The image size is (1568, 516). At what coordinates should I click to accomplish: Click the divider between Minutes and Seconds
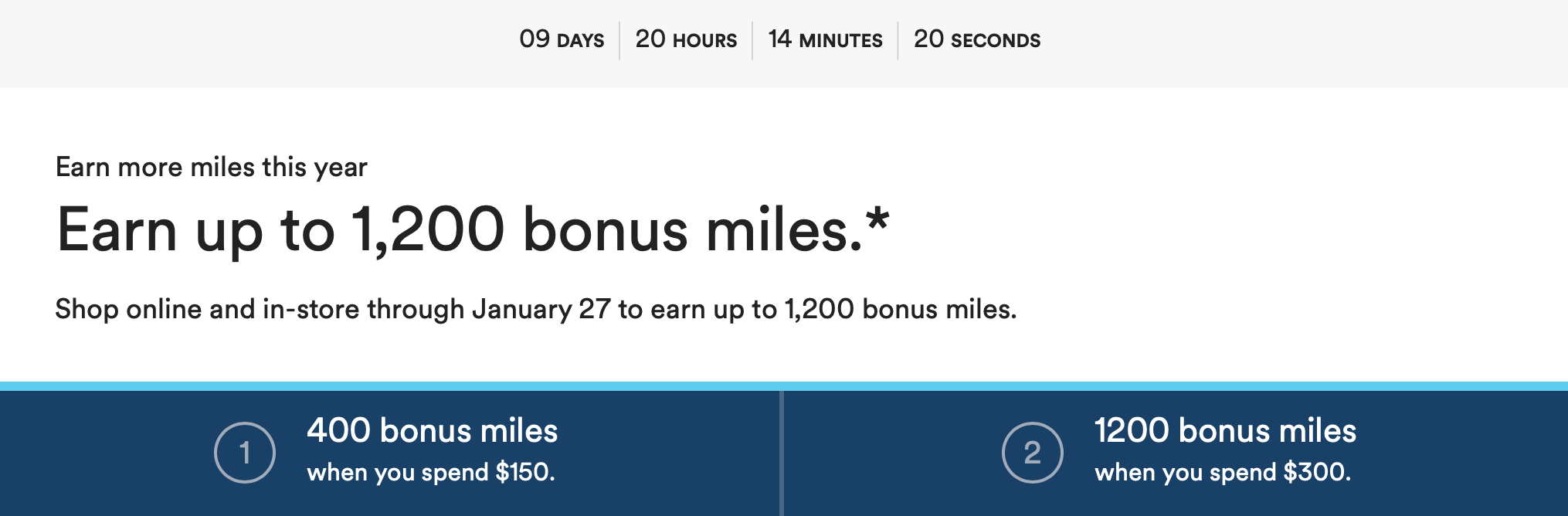(x=898, y=40)
